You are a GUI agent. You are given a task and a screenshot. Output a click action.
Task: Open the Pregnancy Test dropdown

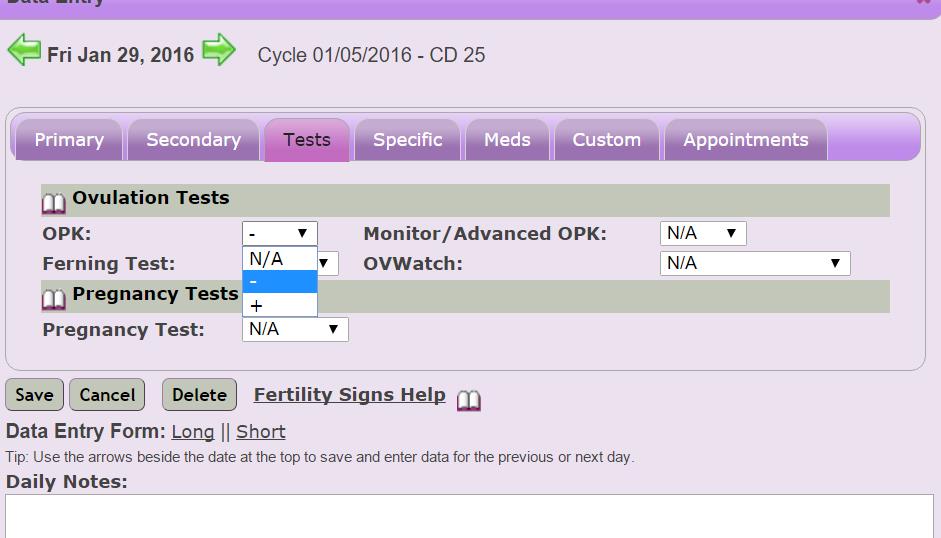pyautogui.click(x=295, y=329)
